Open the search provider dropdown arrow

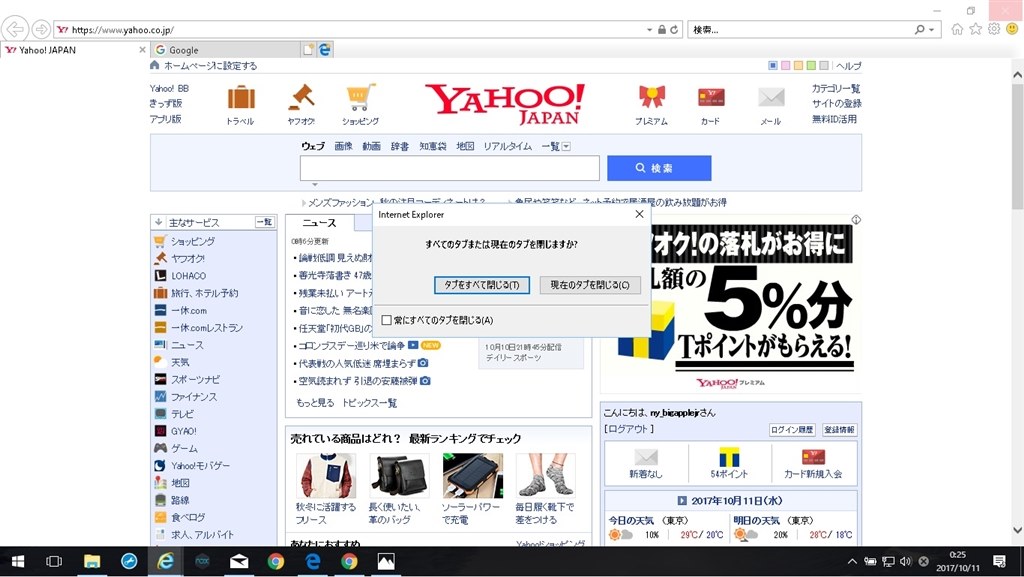[x=931, y=30]
